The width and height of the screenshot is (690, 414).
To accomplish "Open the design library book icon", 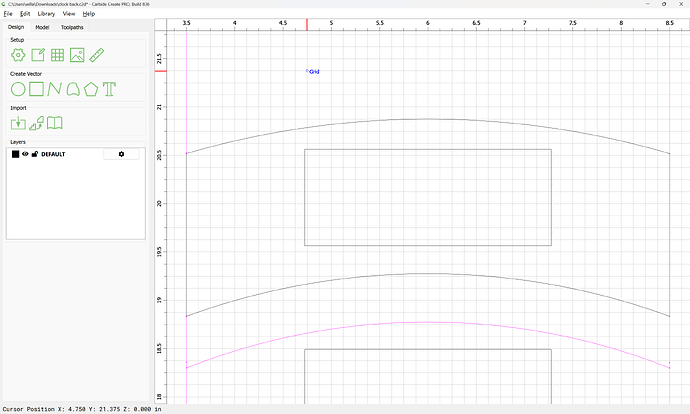I will pos(57,123).
